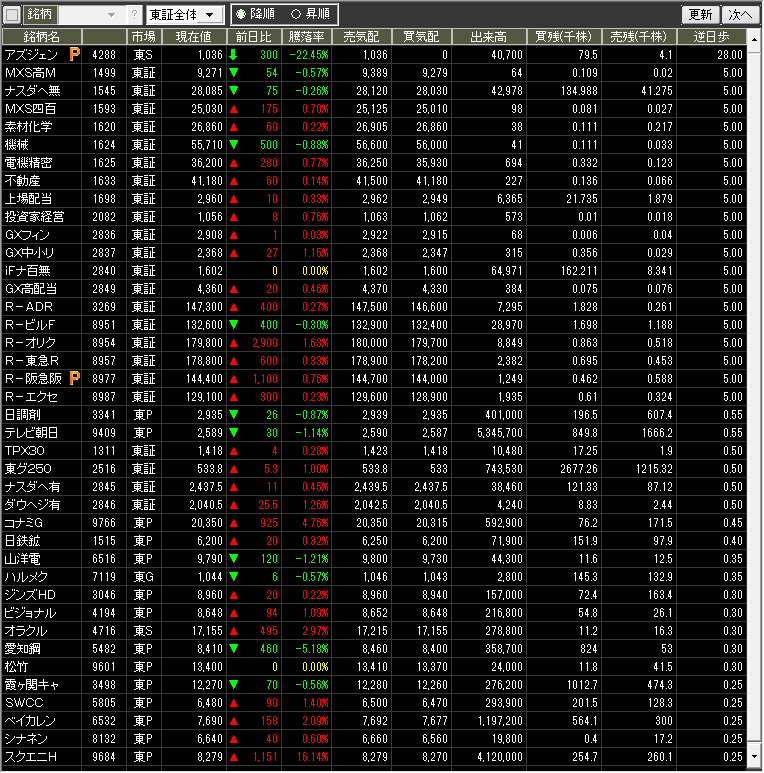Click red up triangle in 電機精密 row

234,163
